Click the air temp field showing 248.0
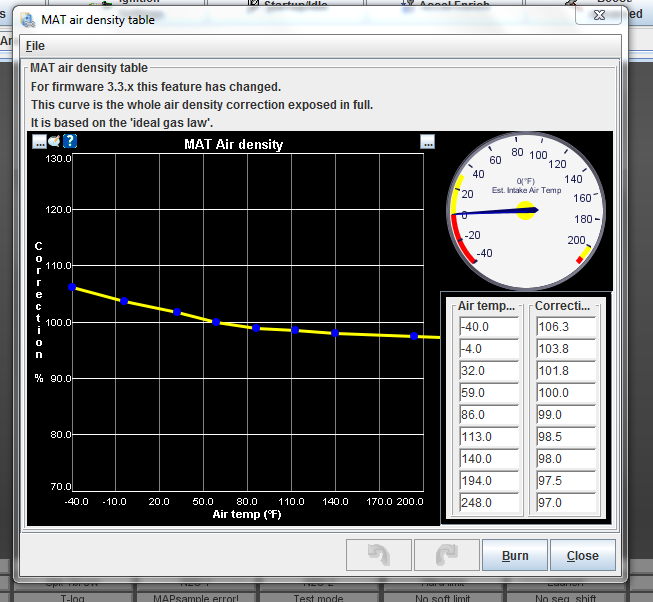 489,503
